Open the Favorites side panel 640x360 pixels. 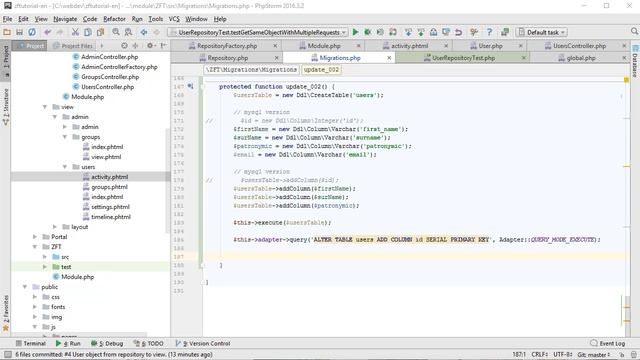pos(6,313)
